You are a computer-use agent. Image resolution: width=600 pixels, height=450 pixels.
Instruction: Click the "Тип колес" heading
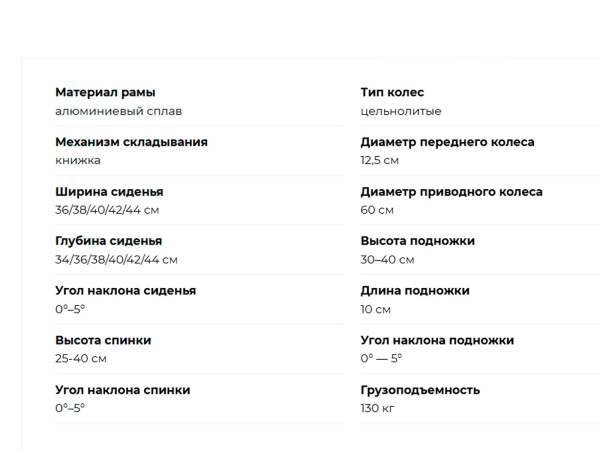click(x=392, y=92)
